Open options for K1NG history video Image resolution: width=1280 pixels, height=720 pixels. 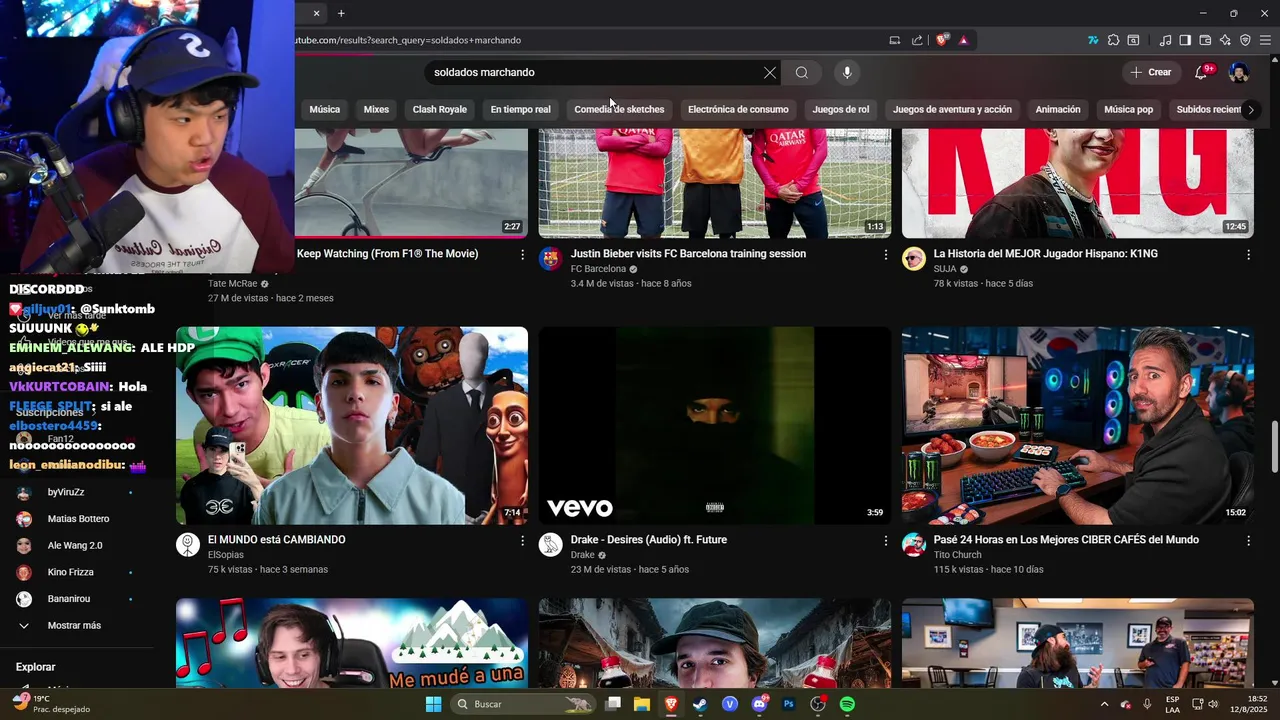1248,255
